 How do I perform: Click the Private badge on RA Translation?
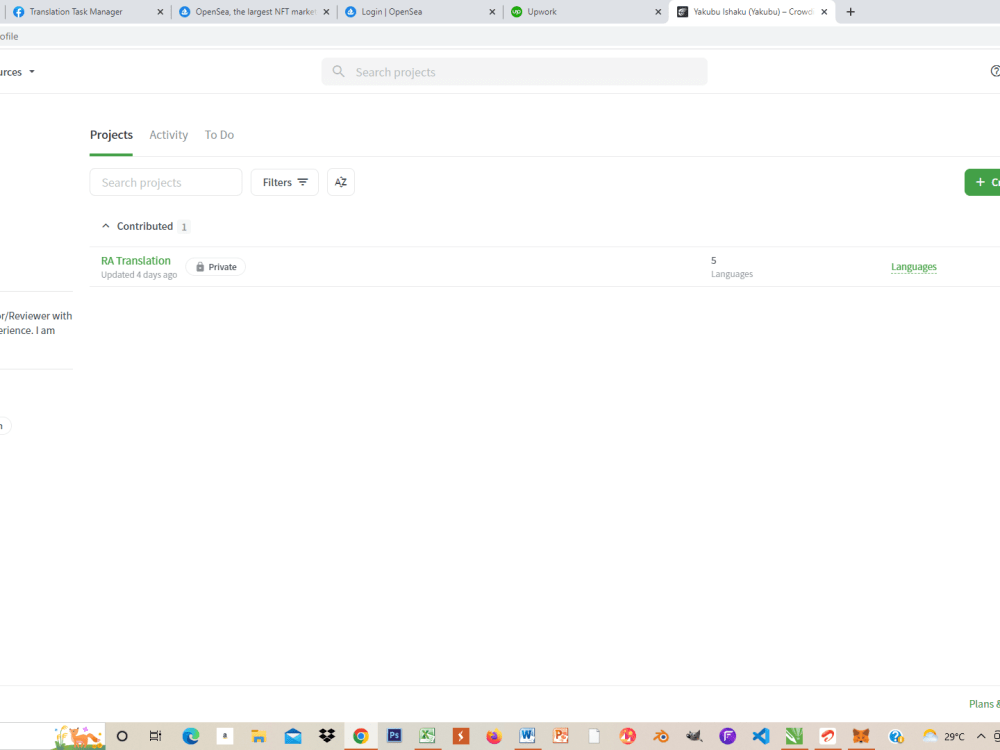216,267
